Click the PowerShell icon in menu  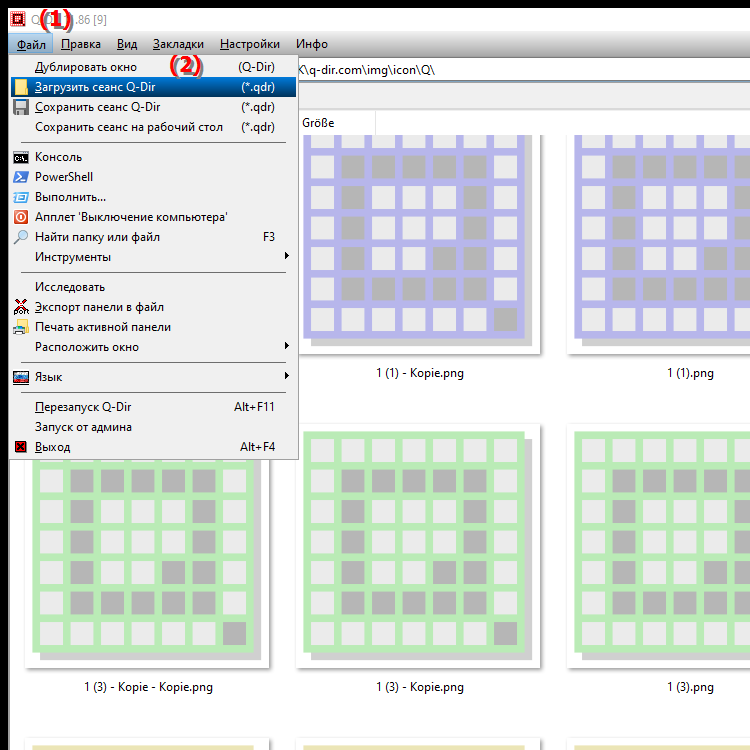point(21,177)
